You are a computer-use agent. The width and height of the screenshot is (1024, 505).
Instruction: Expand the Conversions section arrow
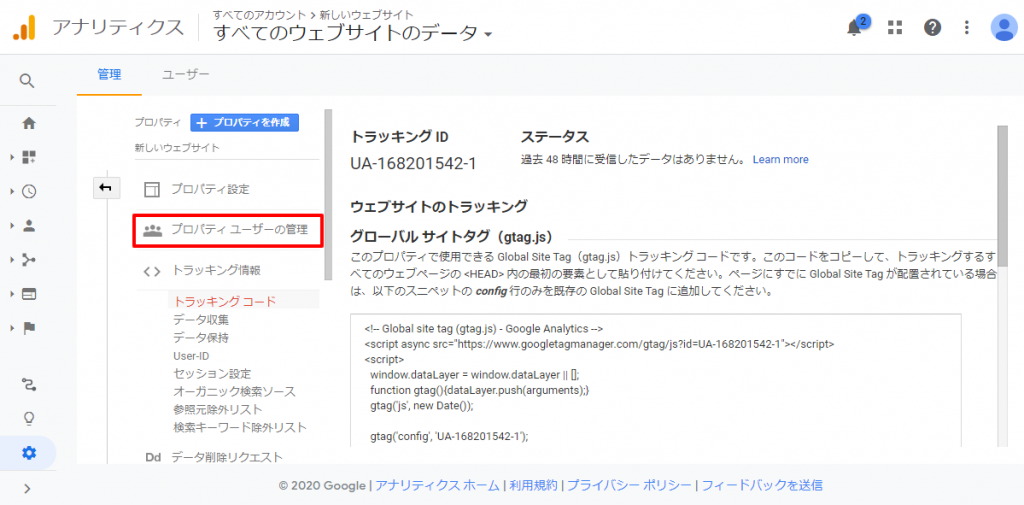click(12, 328)
